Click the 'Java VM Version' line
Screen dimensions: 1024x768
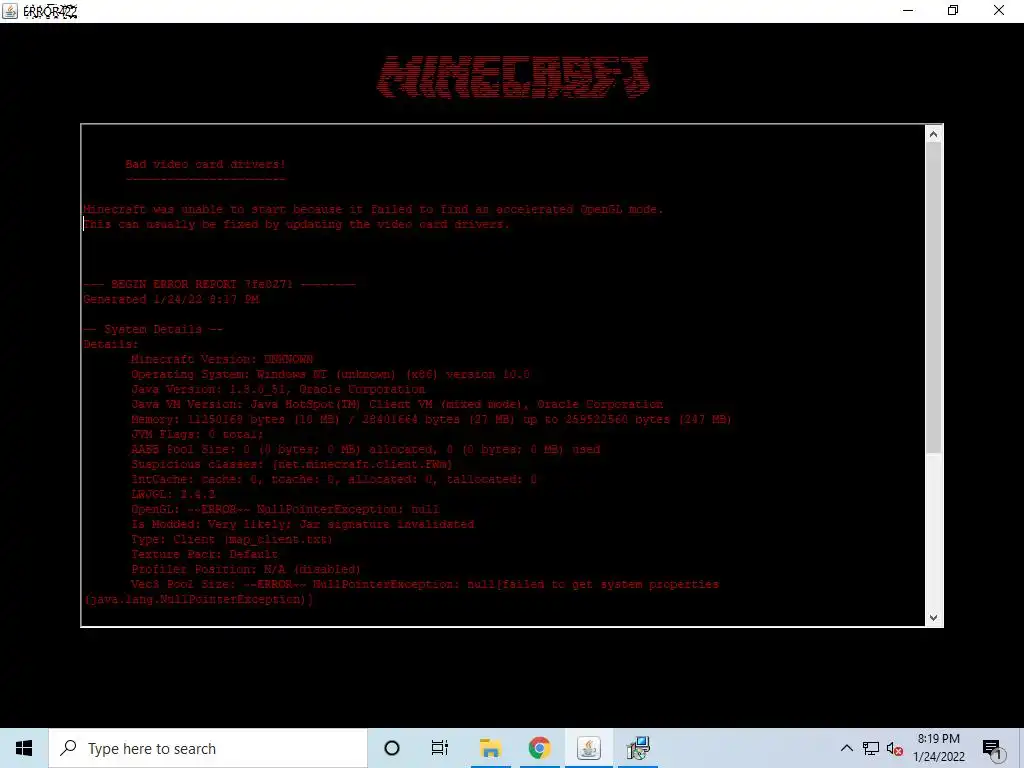point(397,404)
